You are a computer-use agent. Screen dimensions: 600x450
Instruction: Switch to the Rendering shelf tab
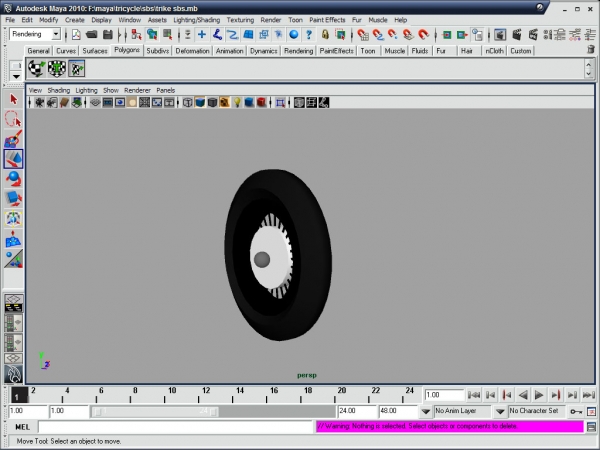click(298, 51)
